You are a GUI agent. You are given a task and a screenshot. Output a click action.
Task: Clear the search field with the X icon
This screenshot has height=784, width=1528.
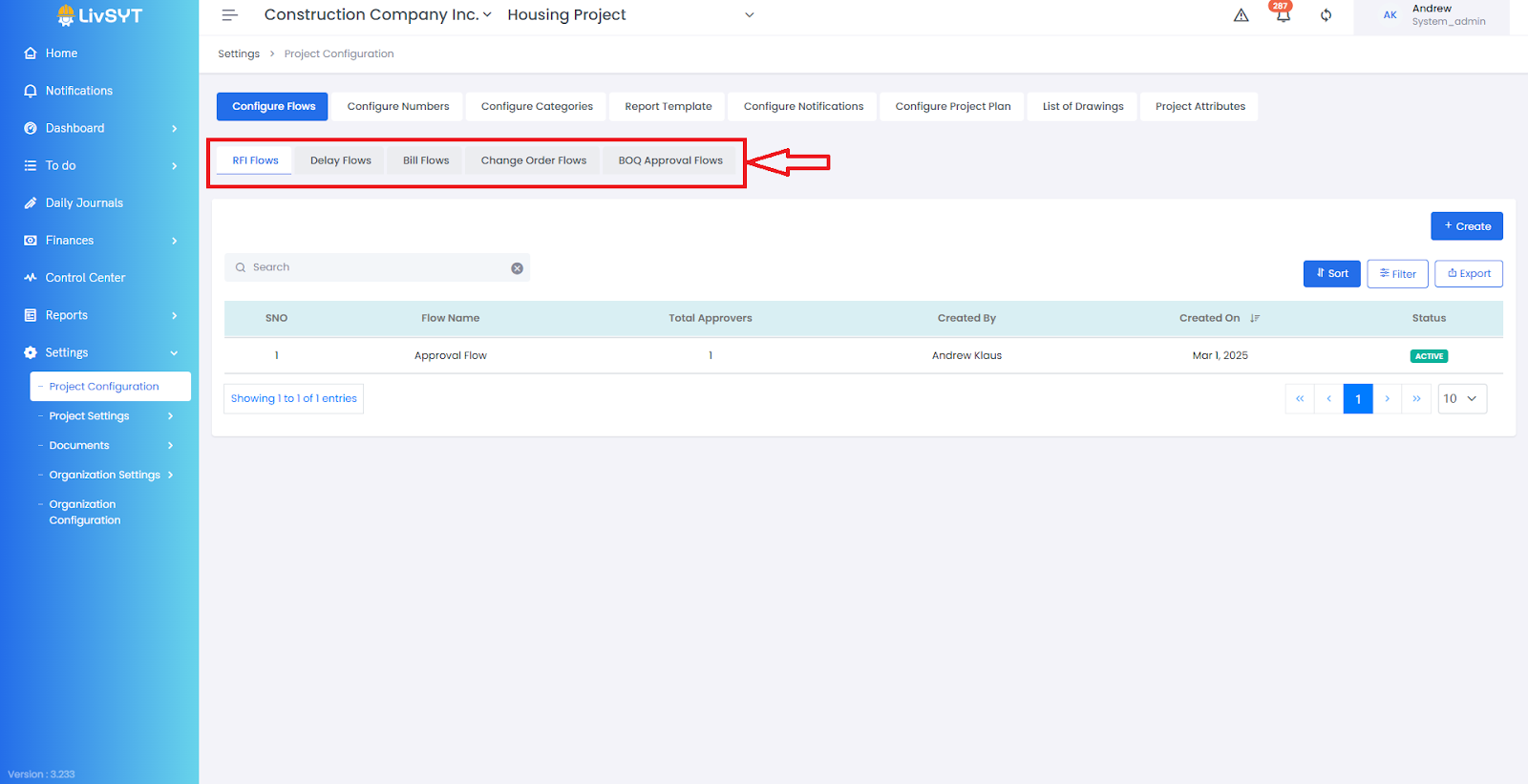click(x=517, y=268)
